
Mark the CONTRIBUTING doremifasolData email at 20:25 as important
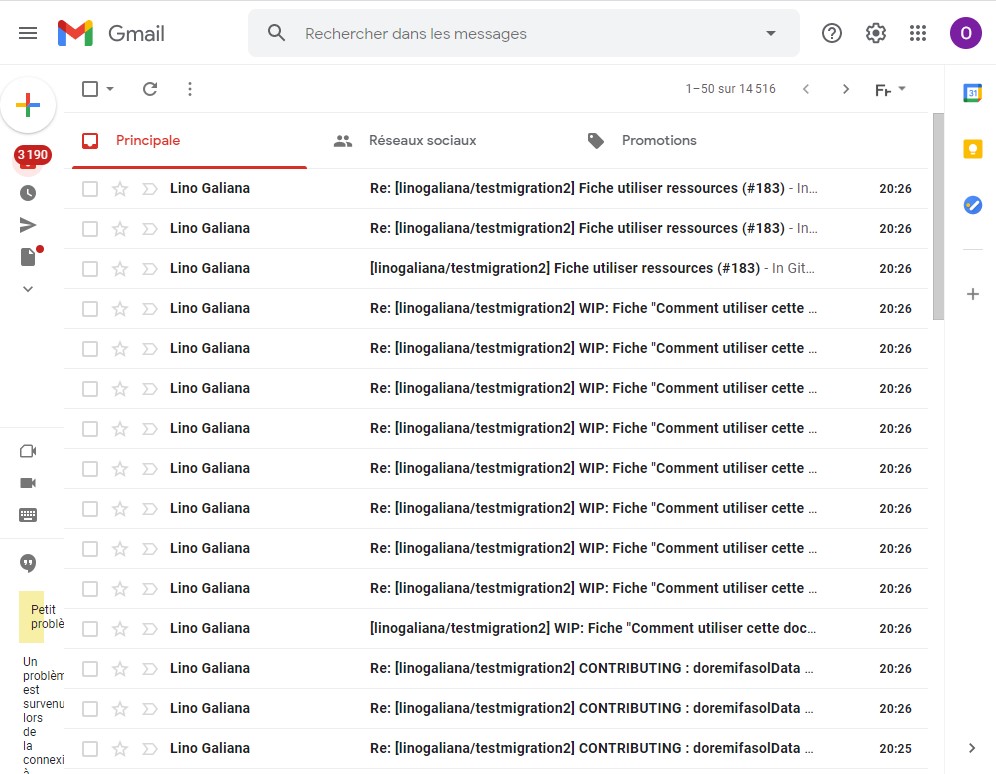[150, 749]
